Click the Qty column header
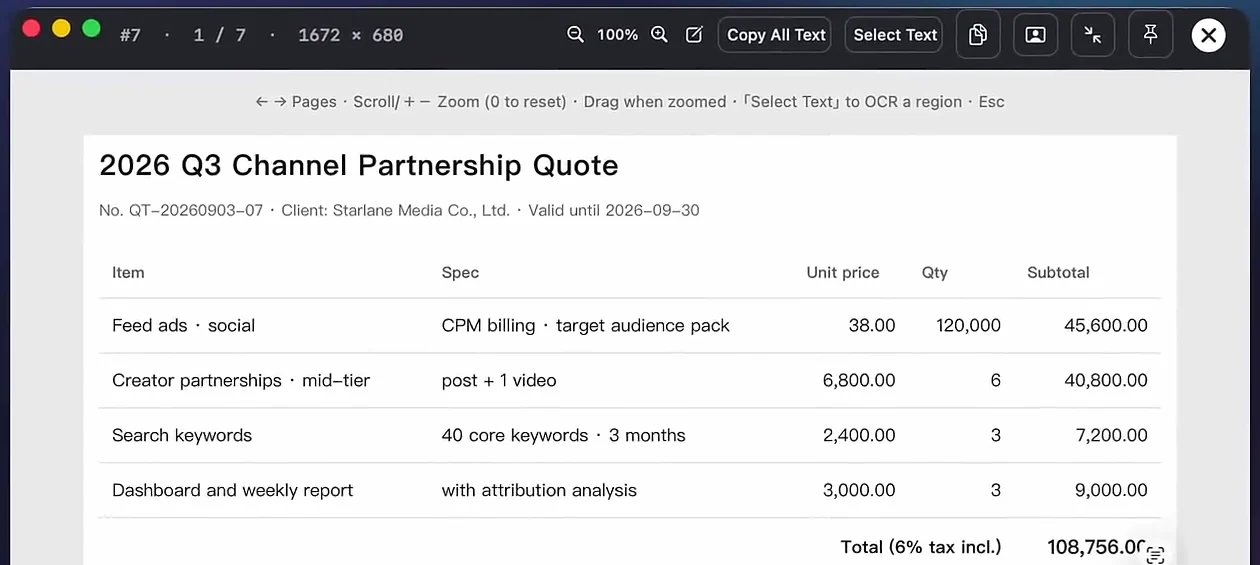 pos(935,272)
